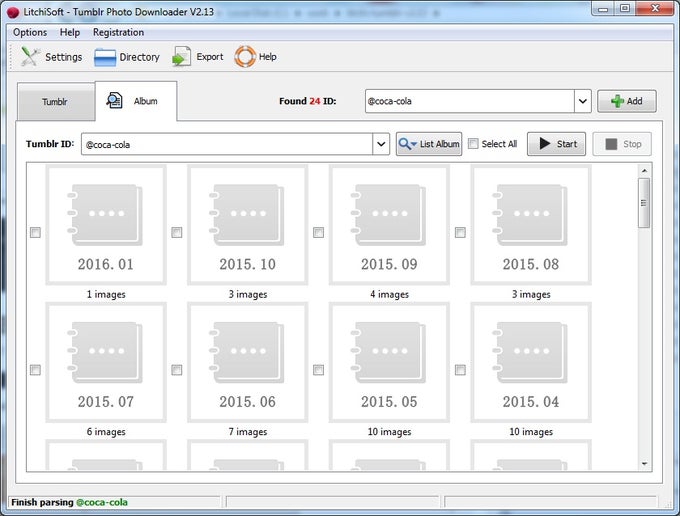Viewport: 680px width, 516px height.
Task: Check the 2015.07 album checkbox
Action: (x=35, y=370)
